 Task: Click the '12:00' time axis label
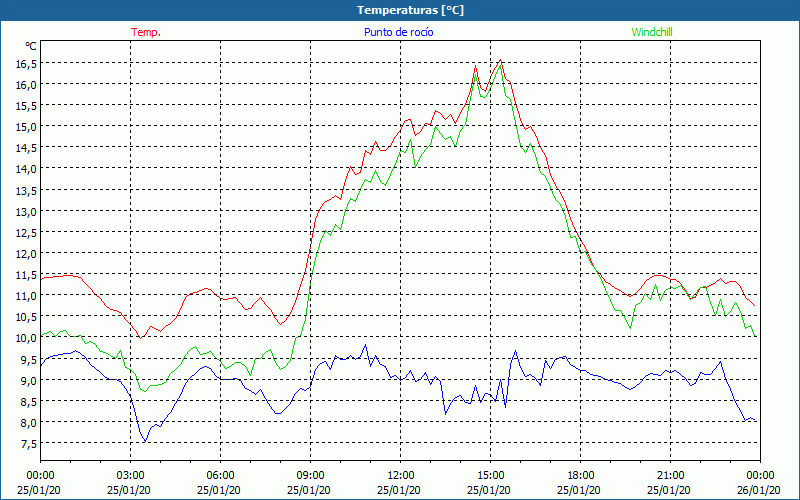[x=401, y=476]
